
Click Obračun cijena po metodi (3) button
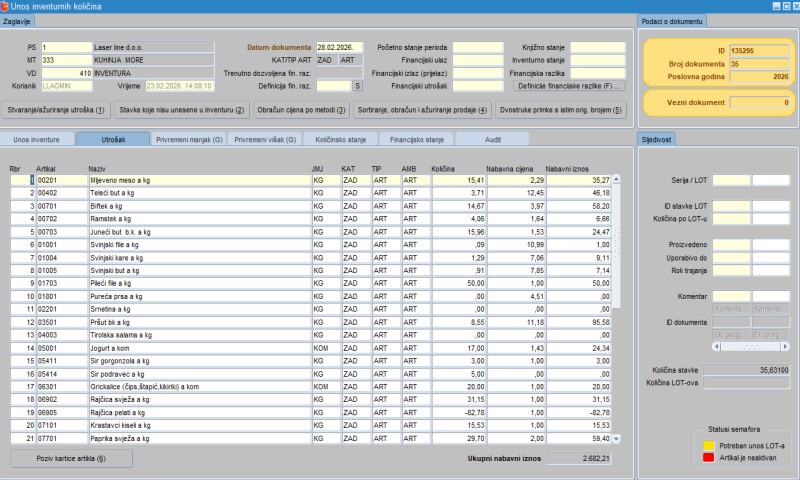[x=301, y=110]
